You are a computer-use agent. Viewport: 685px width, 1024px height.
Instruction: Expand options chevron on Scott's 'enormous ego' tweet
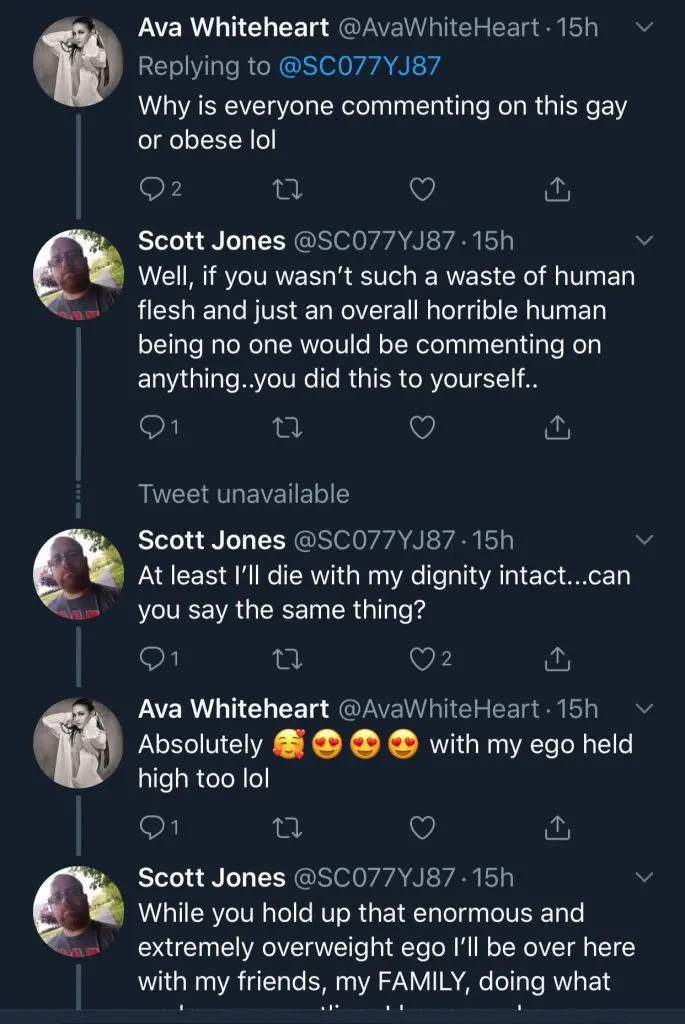point(645,878)
